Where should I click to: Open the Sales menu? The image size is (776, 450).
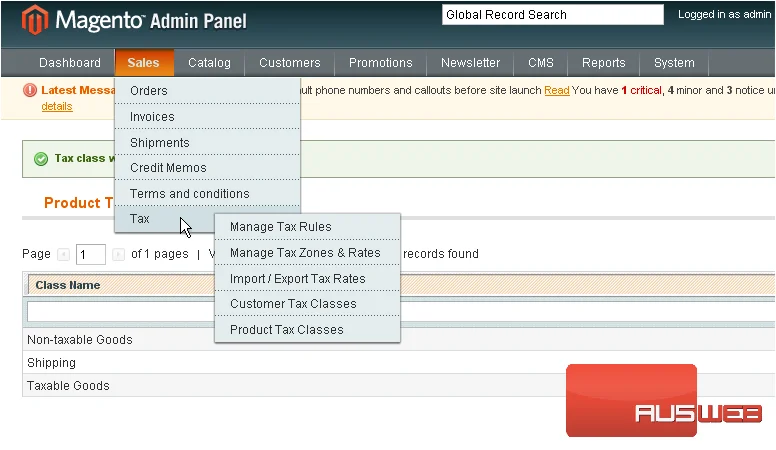pos(144,63)
